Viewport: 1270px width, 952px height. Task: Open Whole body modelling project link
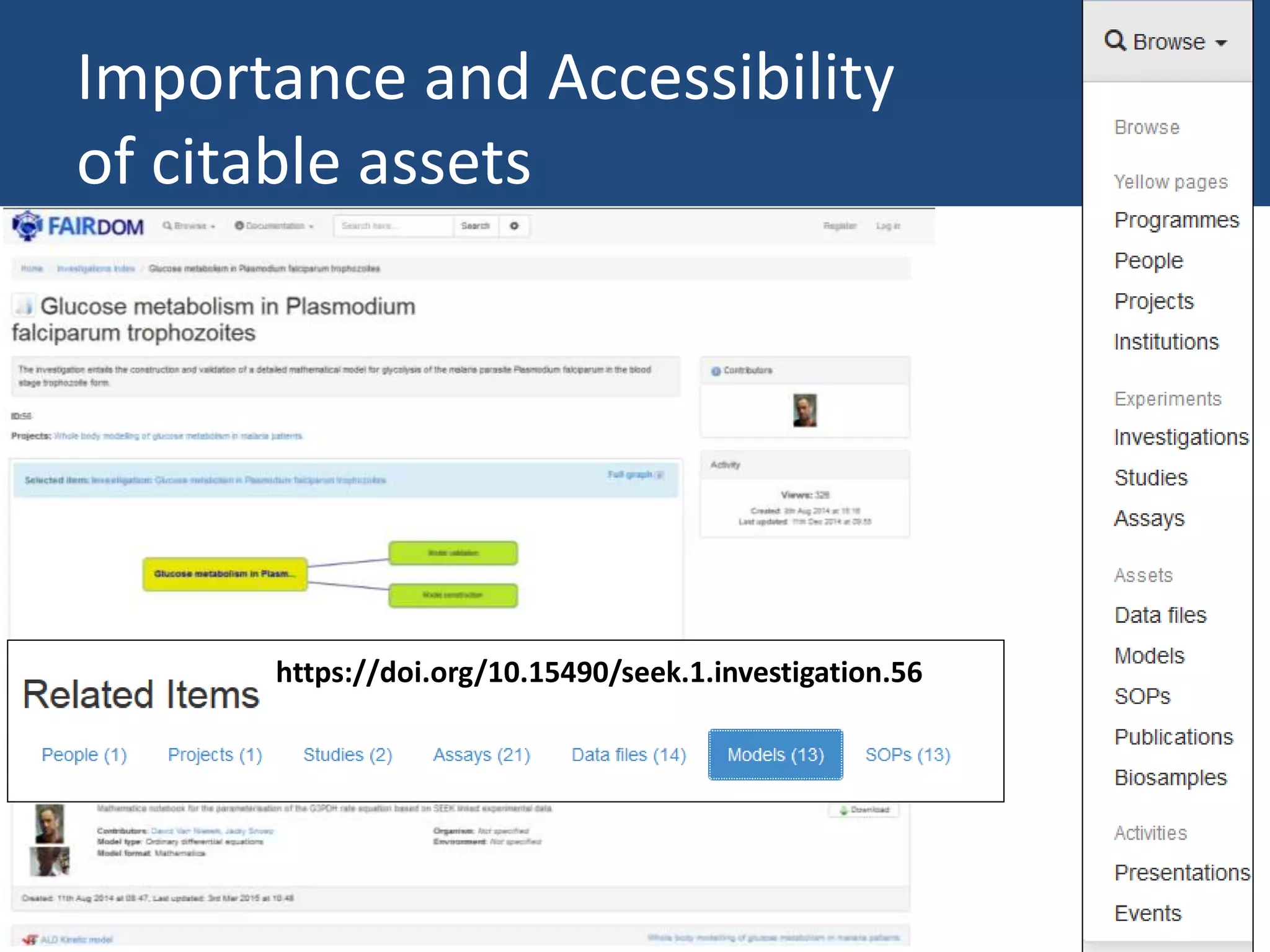click(x=178, y=436)
